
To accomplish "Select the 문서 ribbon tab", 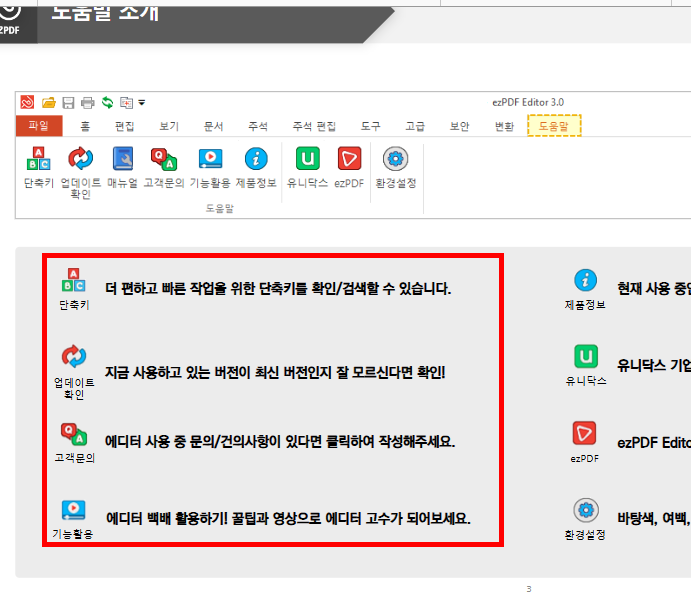I will tap(214, 126).
